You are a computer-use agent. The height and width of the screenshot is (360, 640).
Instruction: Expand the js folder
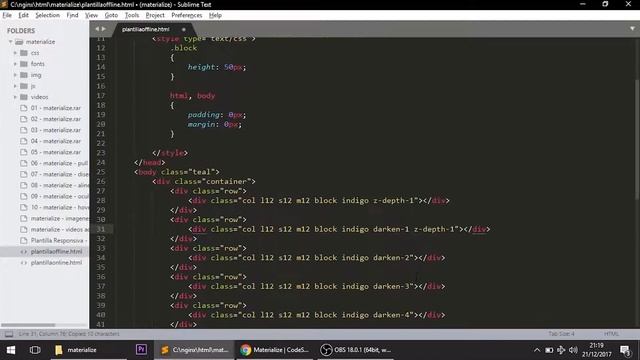tap(15, 86)
